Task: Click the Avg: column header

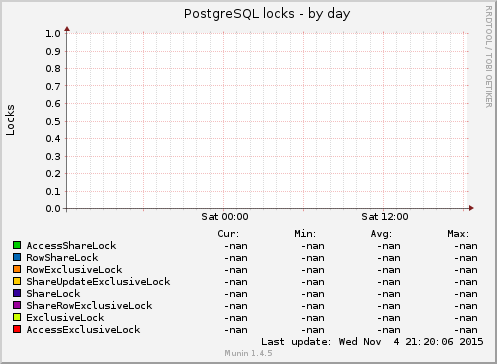Action: [381, 234]
